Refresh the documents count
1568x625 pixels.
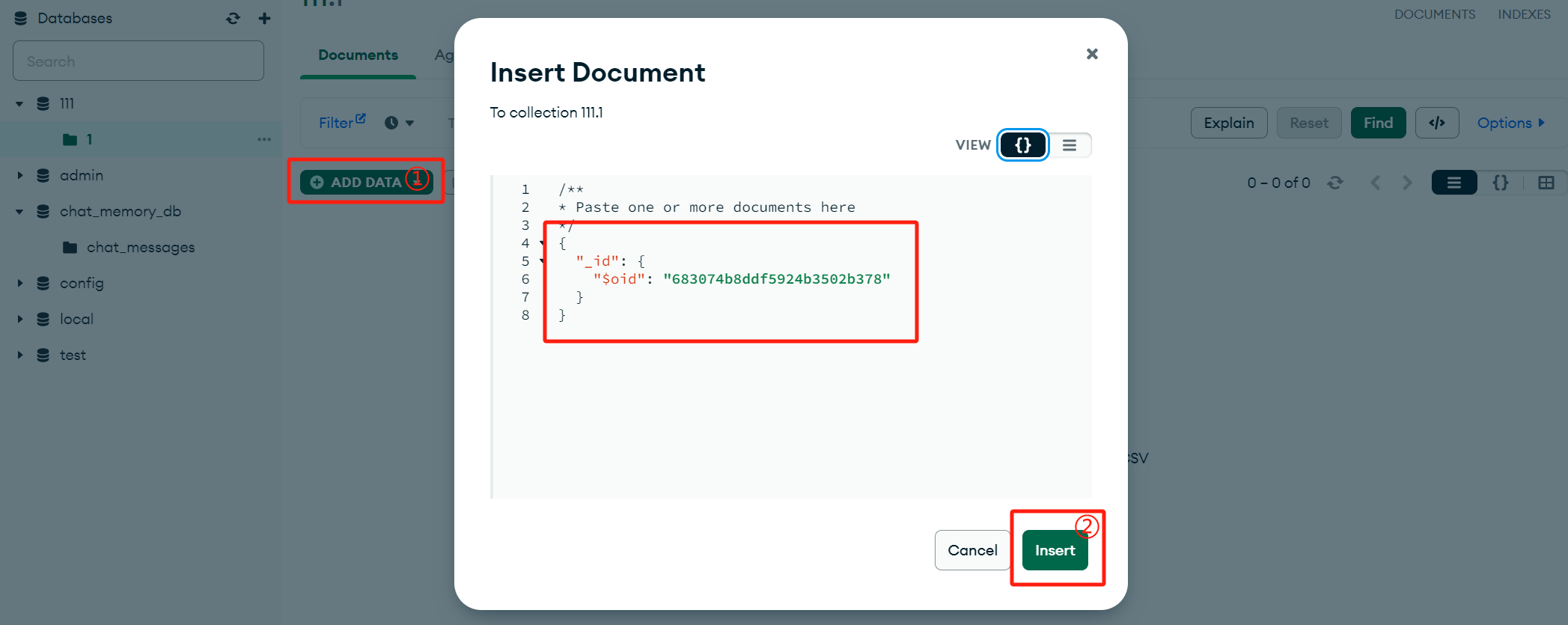(1335, 183)
